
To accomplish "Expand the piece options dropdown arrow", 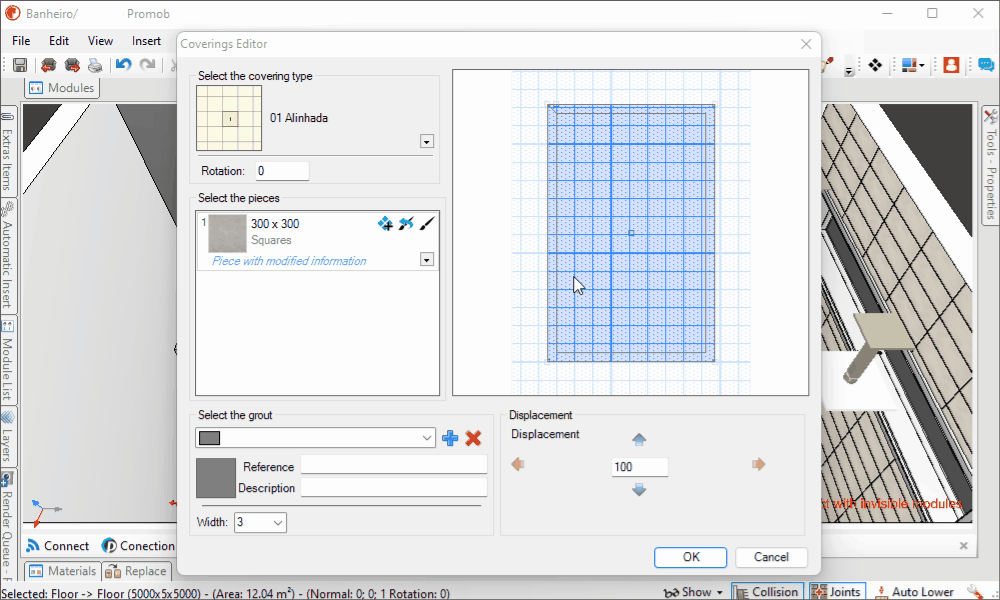I will (427, 260).
